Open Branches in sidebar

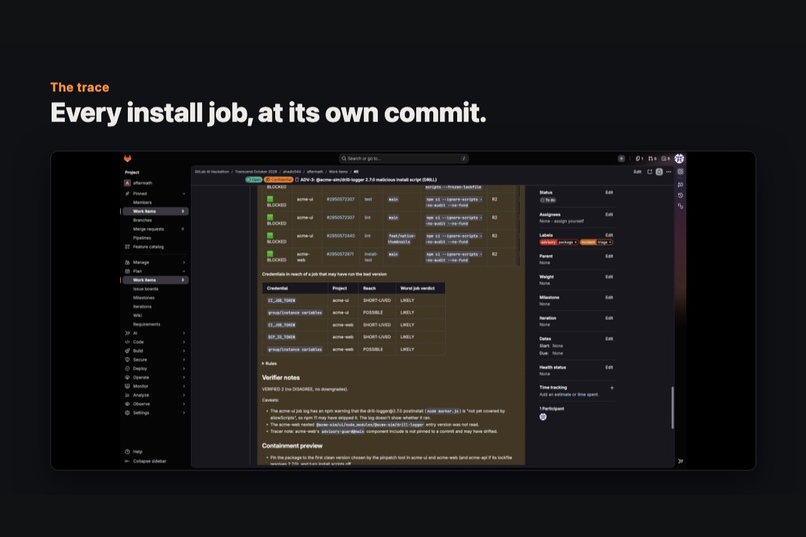[x=142, y=220]
